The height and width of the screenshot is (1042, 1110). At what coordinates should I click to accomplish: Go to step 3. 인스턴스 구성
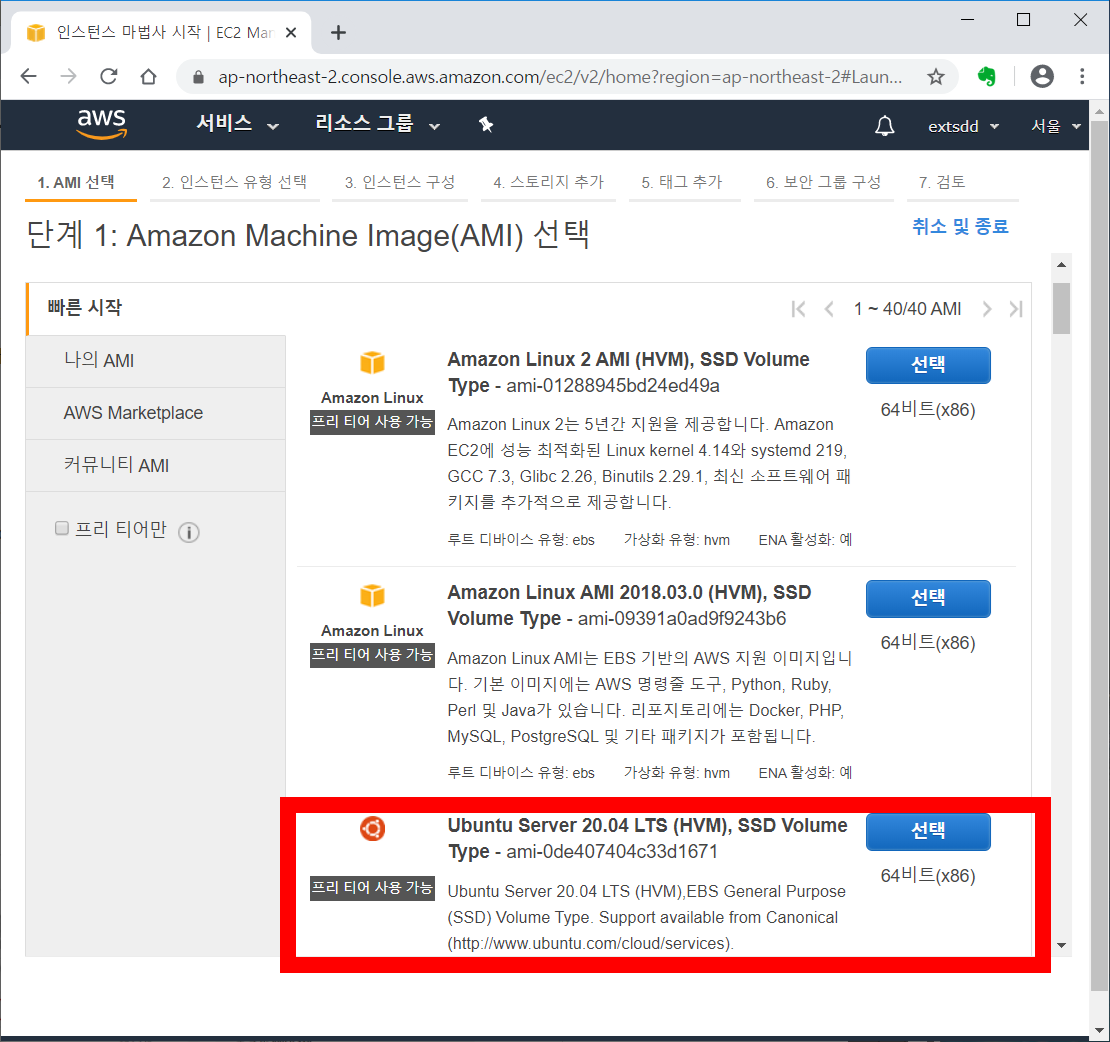click(400, 183)
